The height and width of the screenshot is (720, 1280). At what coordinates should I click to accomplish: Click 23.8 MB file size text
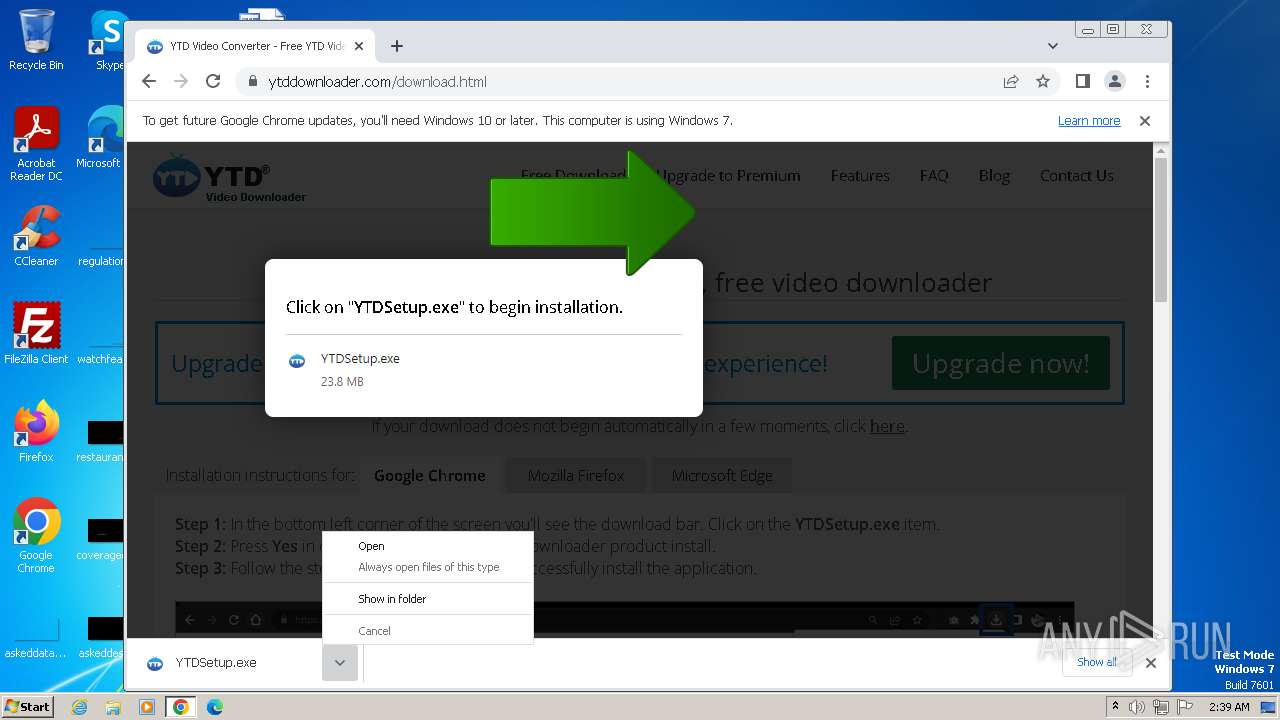[342, 382]
